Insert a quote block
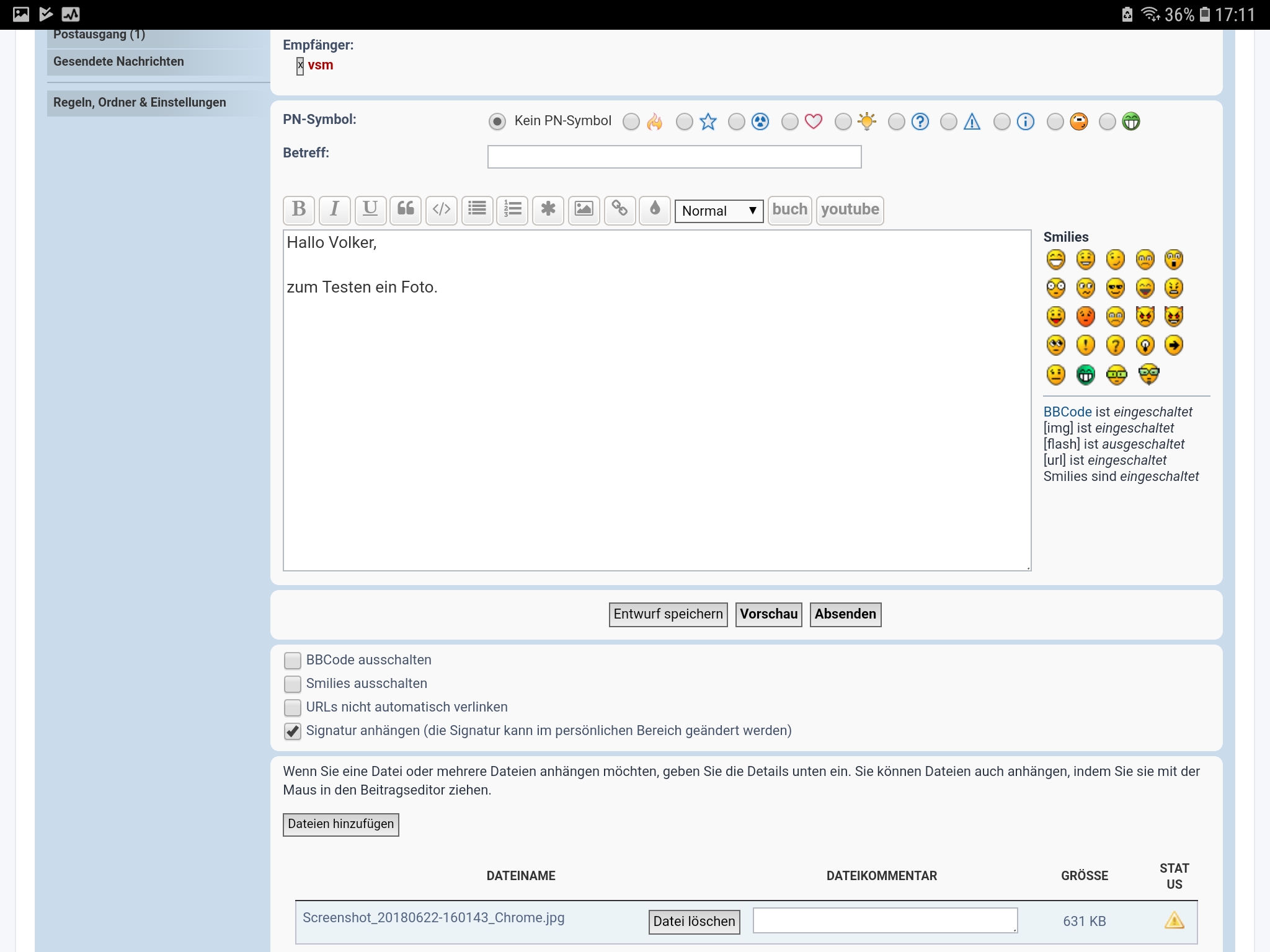The width and height of the screenshot is (1270, 952). (x=406, y=209)
